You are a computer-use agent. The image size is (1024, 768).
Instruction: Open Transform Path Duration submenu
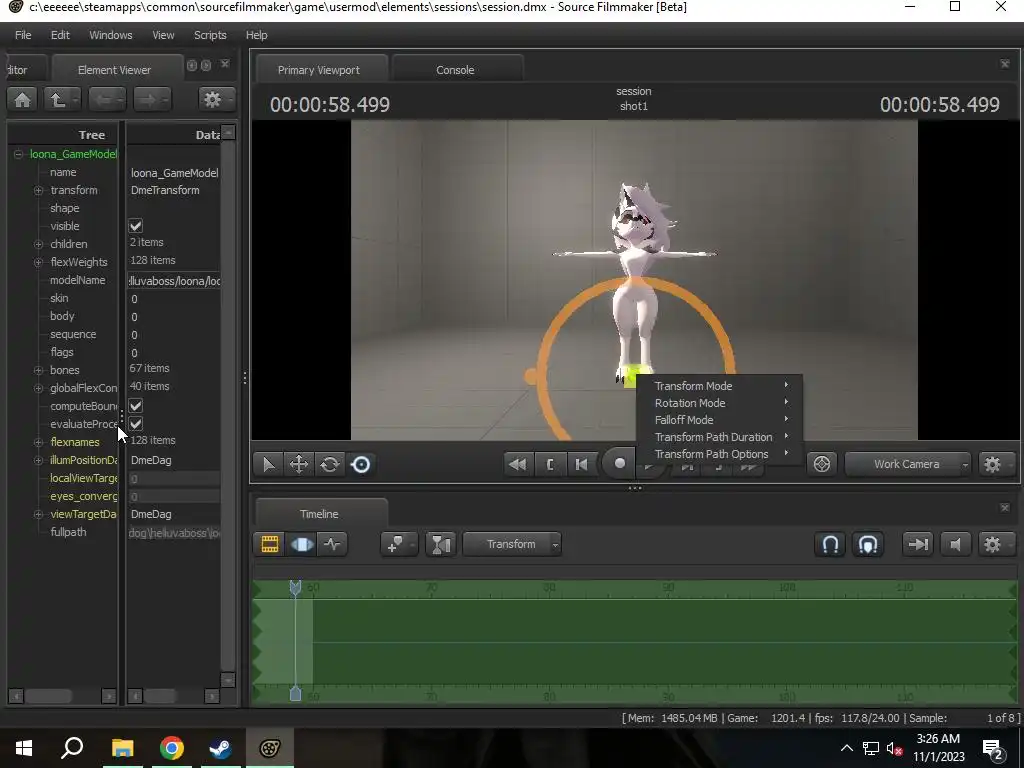[719, 437]
